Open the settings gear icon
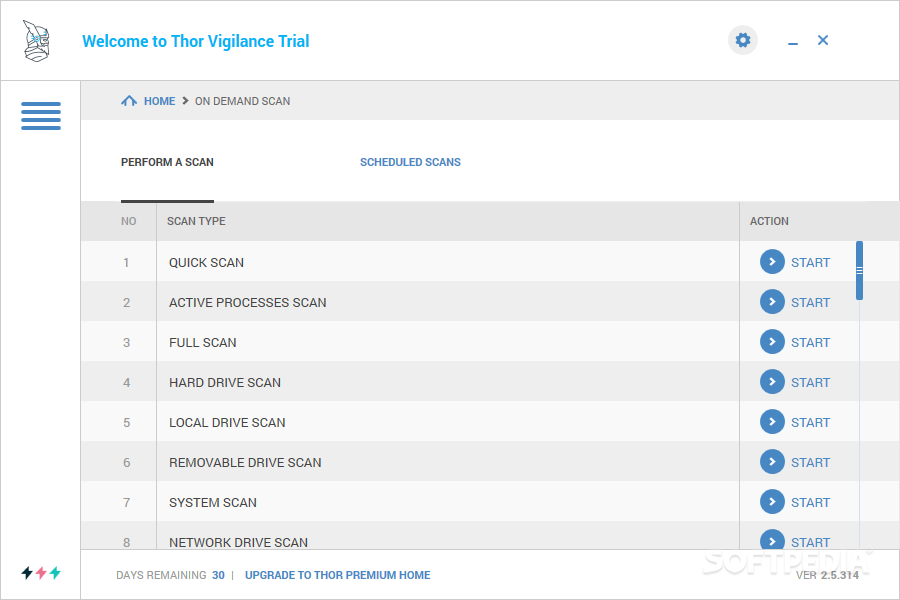900x600 pixels. [x=743, y=40]
